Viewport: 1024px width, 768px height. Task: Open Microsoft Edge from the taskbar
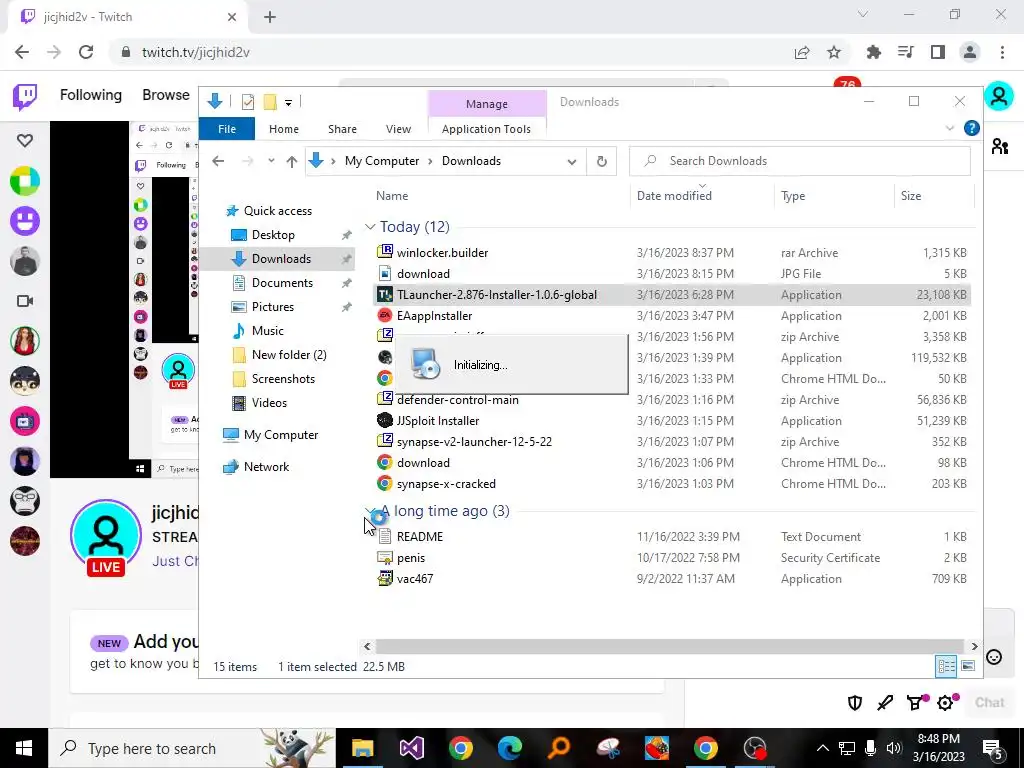(x=509, y=748)
